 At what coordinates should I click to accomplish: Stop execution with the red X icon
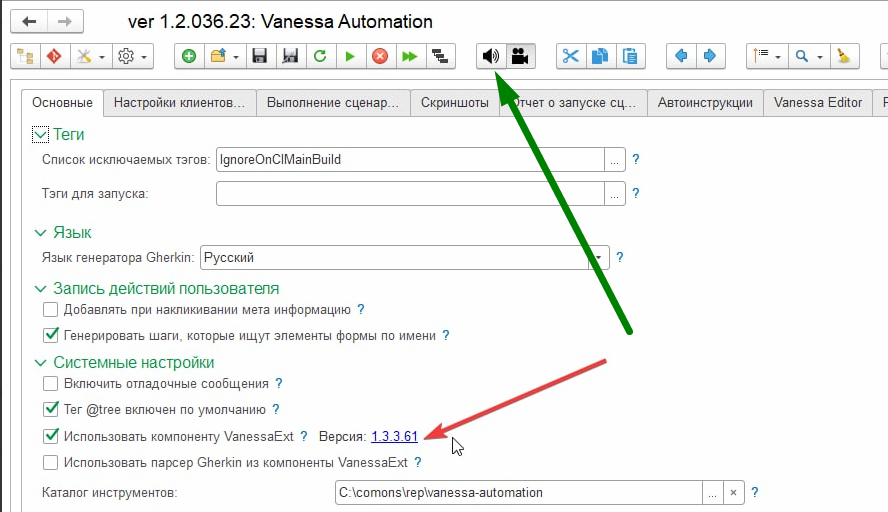pyautogui.click(x=380, y=56)
